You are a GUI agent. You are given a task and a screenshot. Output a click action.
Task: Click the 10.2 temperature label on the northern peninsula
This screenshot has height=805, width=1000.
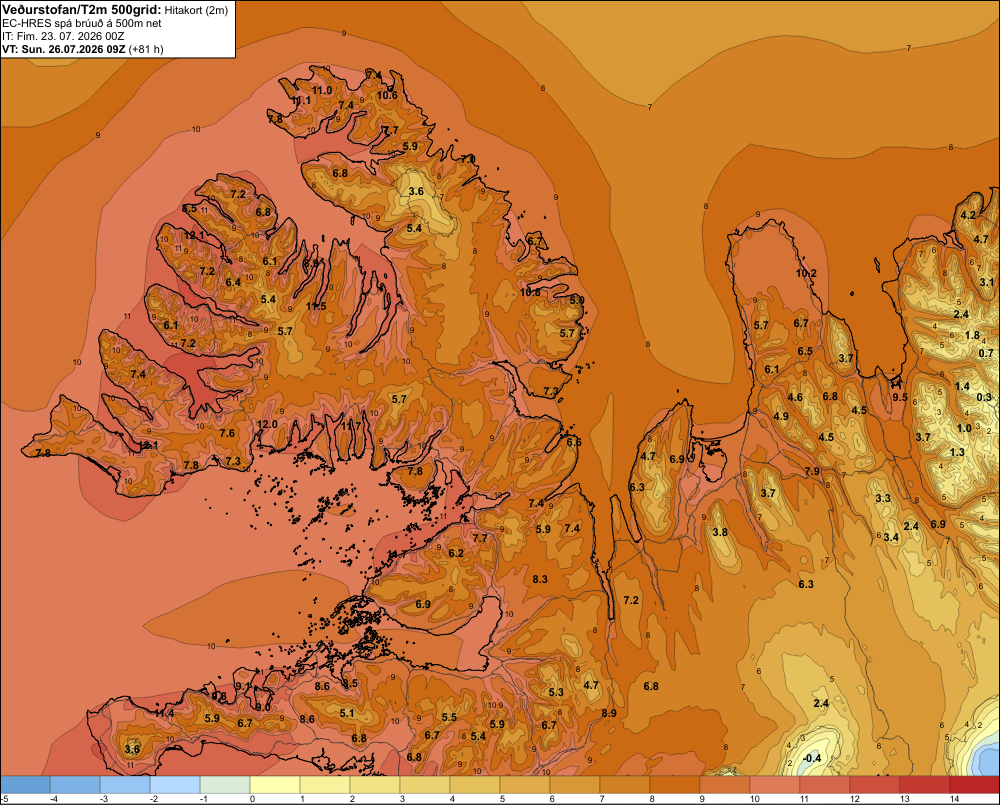[806, 273]
